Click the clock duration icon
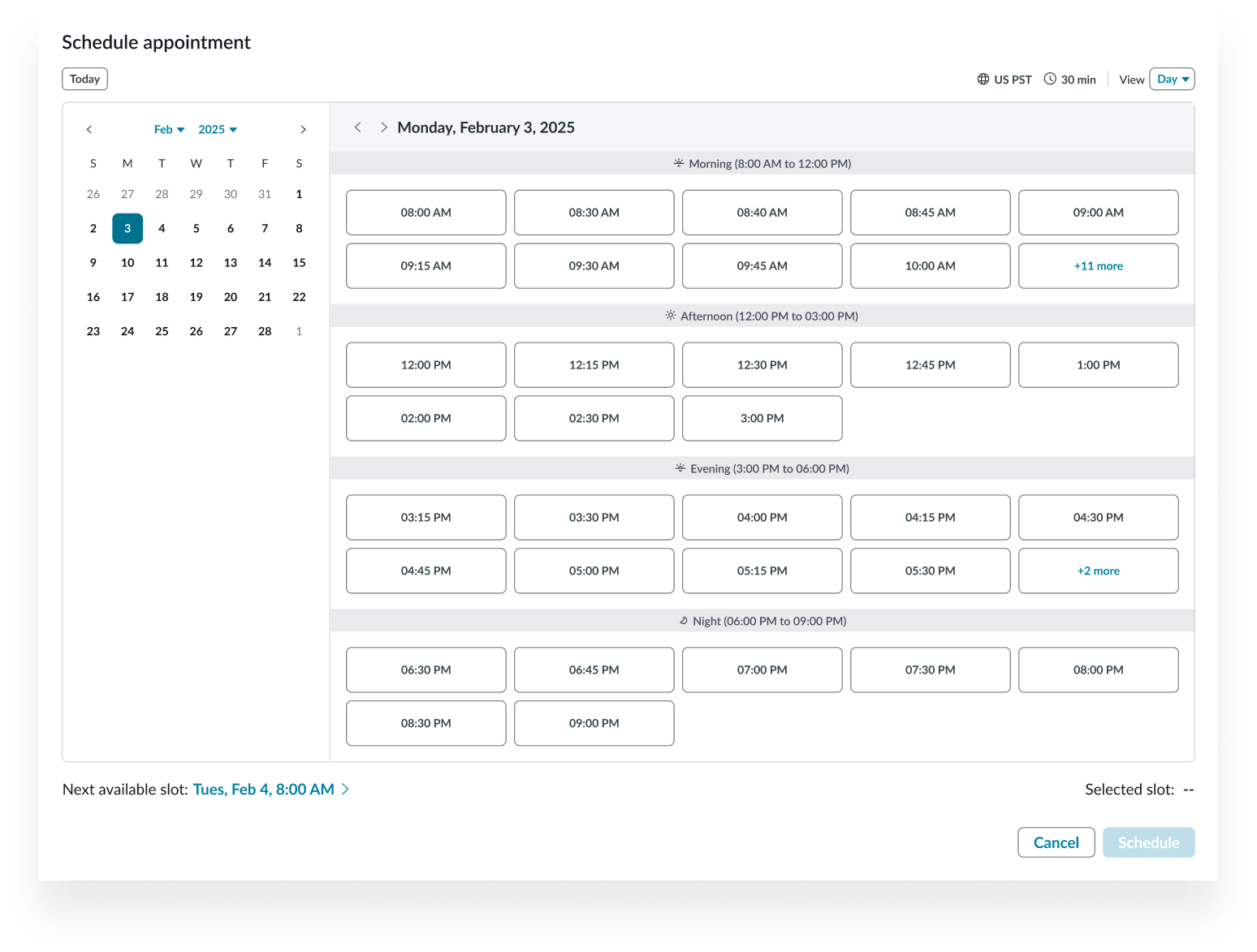 pos(1050,80)
